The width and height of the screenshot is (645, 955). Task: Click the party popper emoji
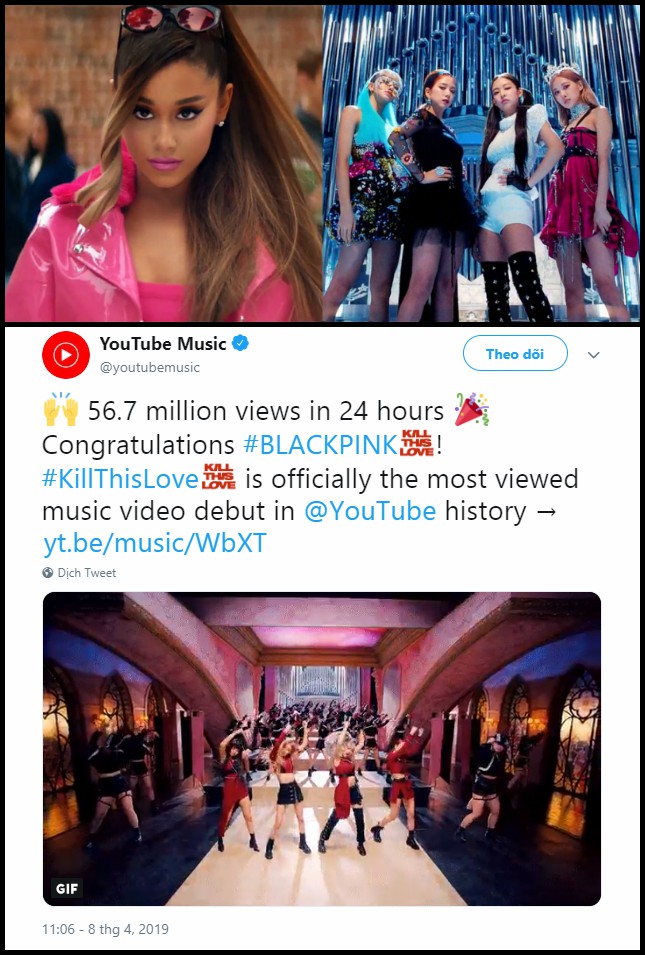click(x=472, y=409)
